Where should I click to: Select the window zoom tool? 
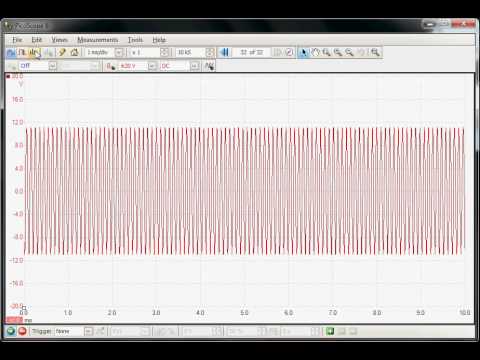point(326,52)
